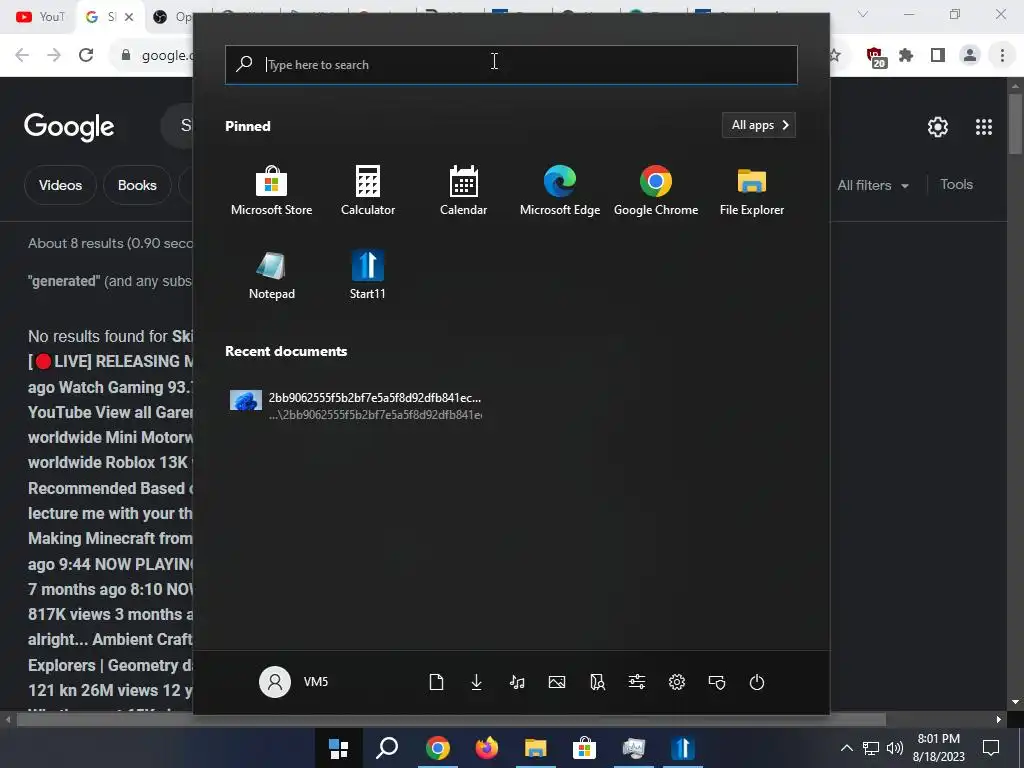Click the Google logo on the page
This screenshot has width=1024, height=768.
[x=69, y=127]
